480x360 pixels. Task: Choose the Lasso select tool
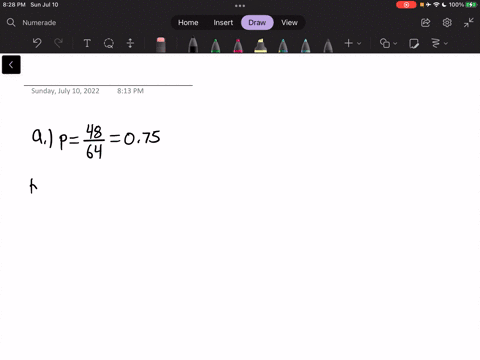[x=109, y=43]
